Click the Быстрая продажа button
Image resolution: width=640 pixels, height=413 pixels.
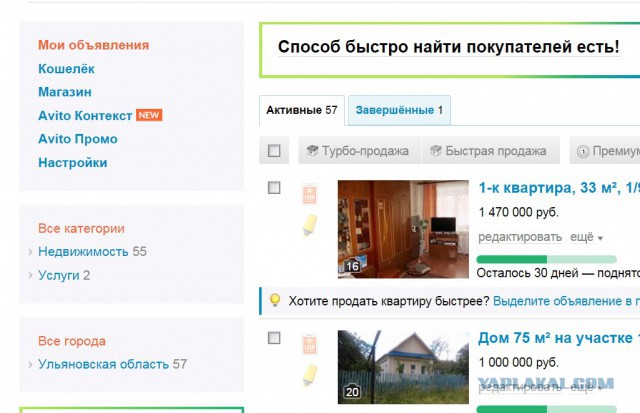pos(490,151)
